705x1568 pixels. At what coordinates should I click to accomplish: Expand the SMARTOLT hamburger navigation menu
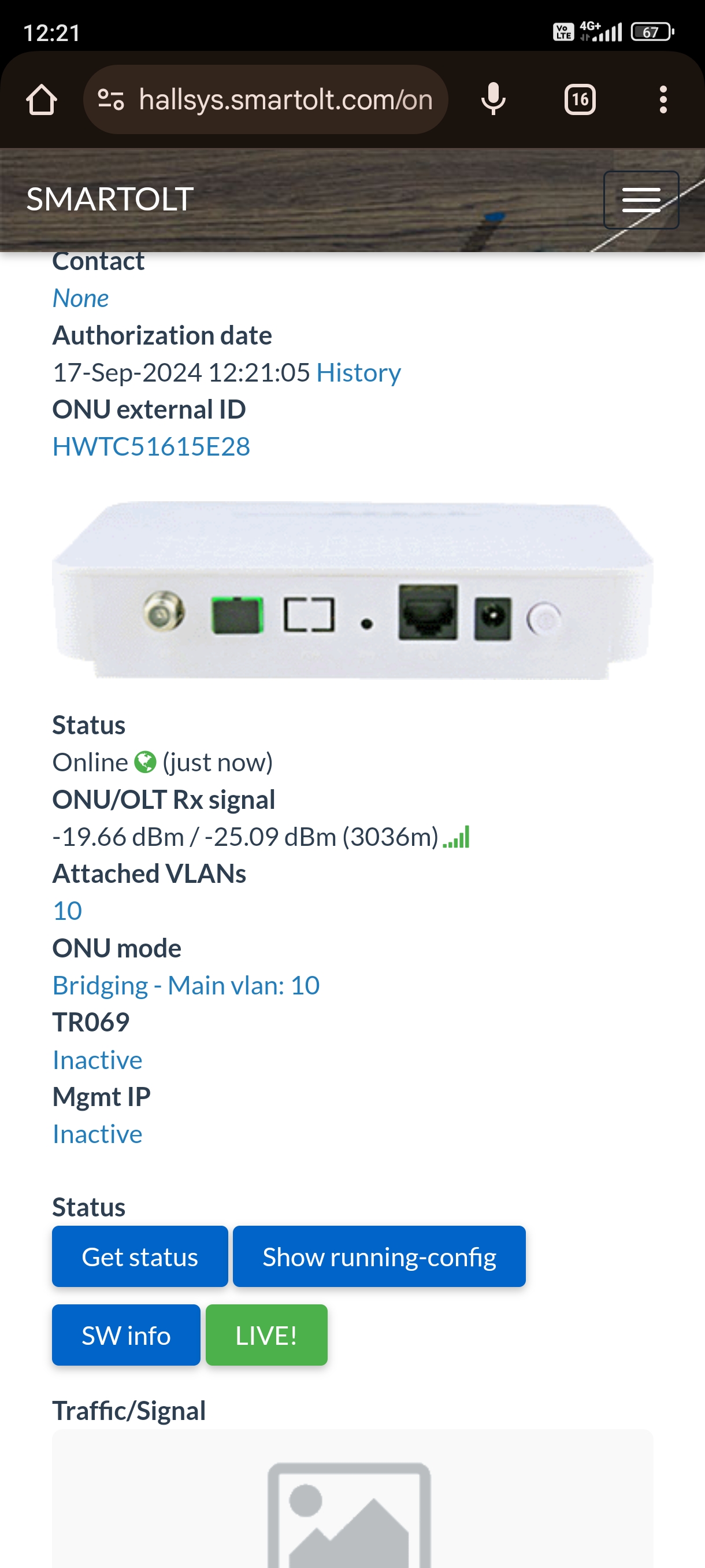(640, 199)
